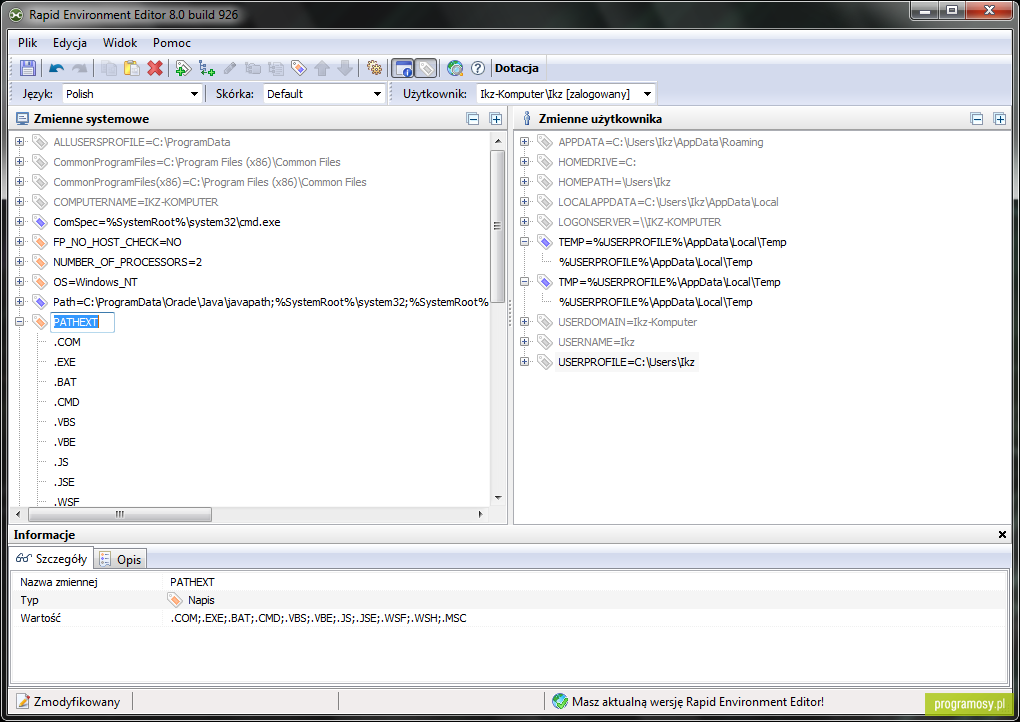
Task: Select HOMEDRIVE=C: row
Action: 597,162
